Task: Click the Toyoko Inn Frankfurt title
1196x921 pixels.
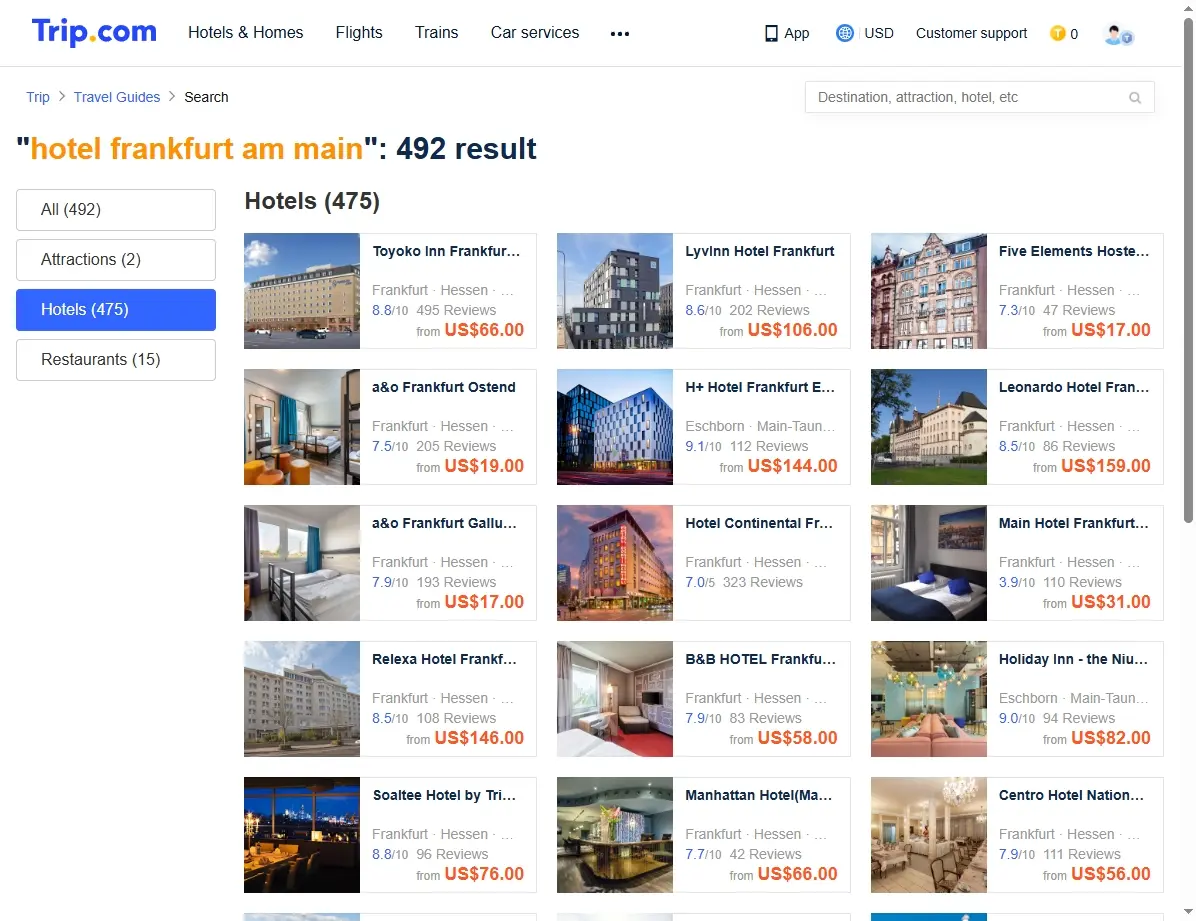Action: 446,251
